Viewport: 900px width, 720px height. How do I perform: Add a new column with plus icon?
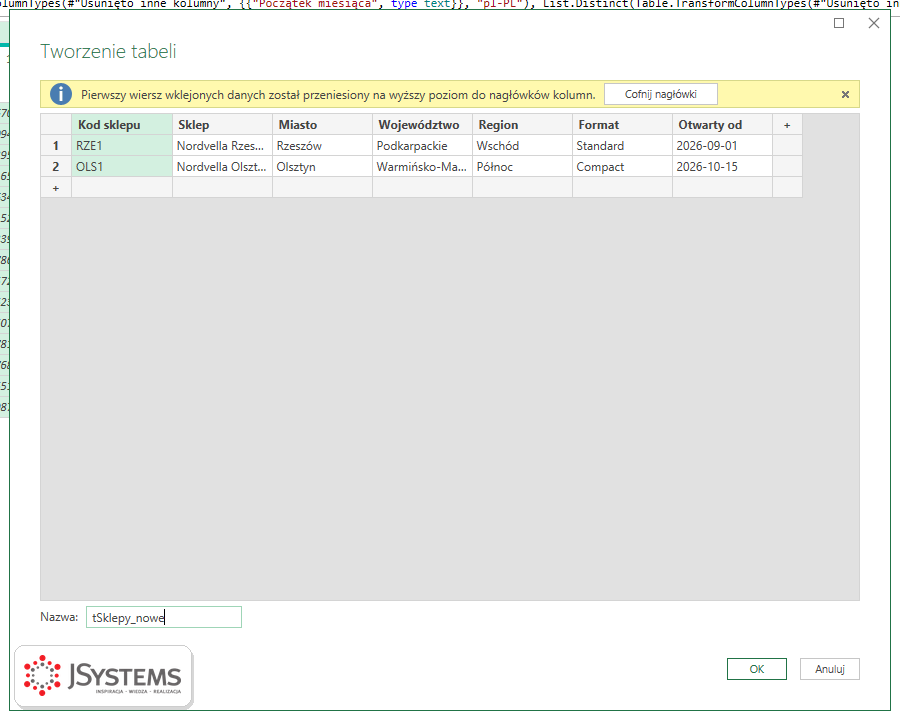click(x=787, y=125)
